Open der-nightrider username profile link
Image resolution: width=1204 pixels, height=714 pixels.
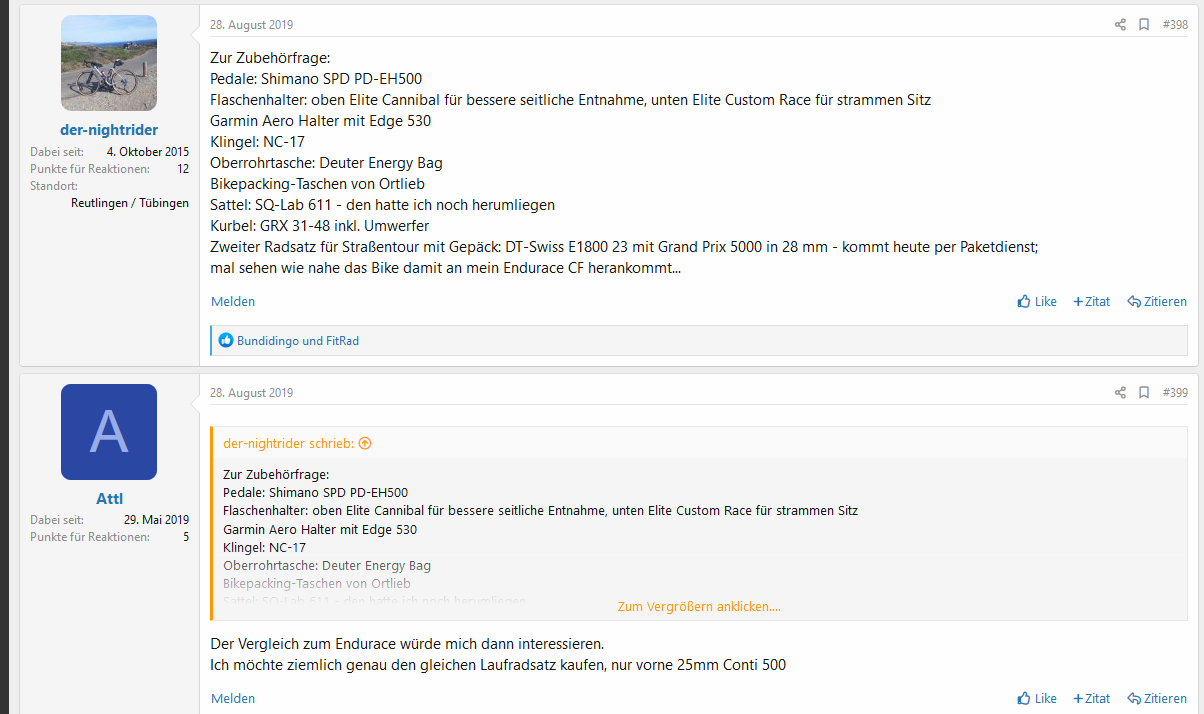coord(109,130)
